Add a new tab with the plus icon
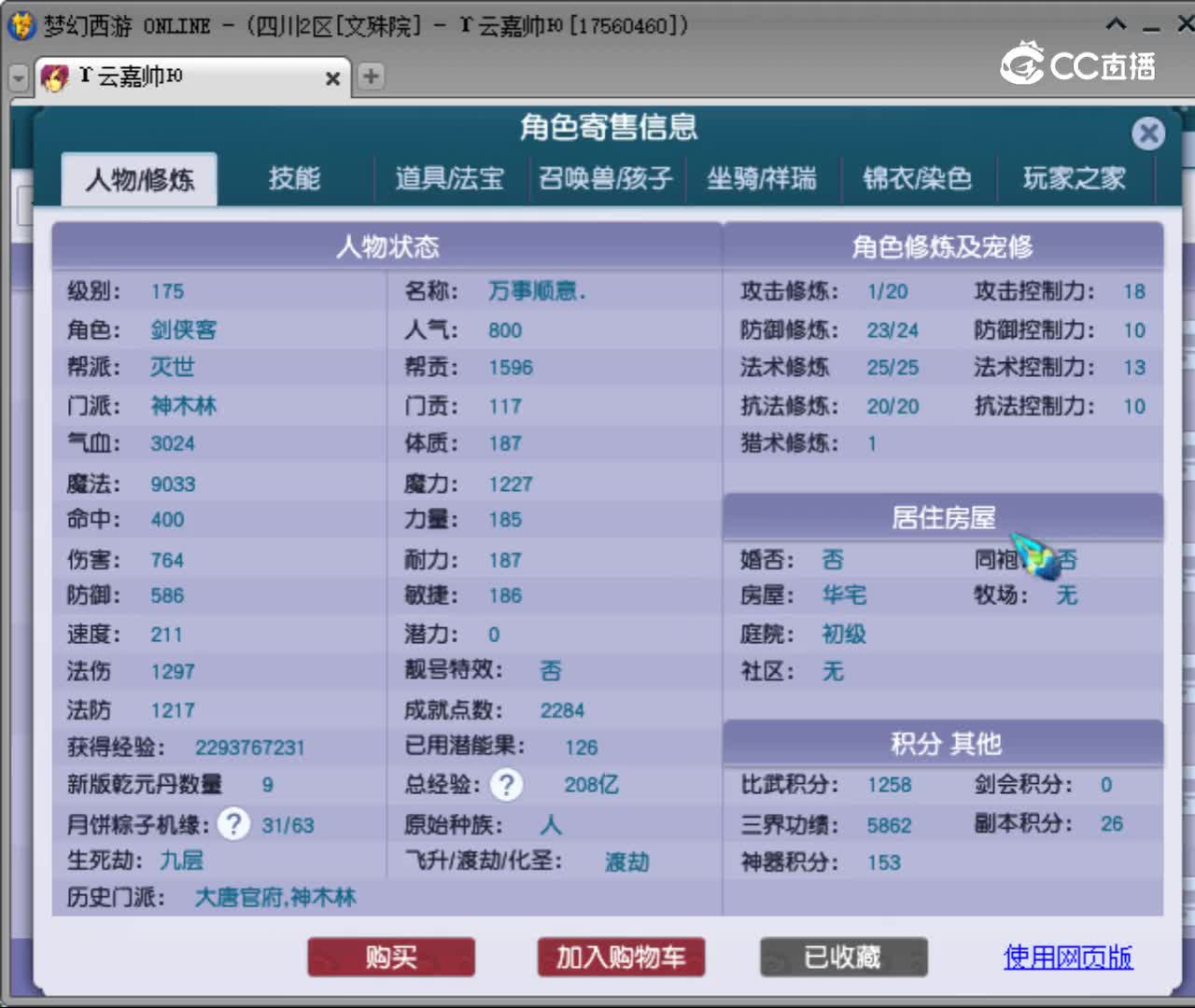1195x1008 pixels. [x=371, y=76]
